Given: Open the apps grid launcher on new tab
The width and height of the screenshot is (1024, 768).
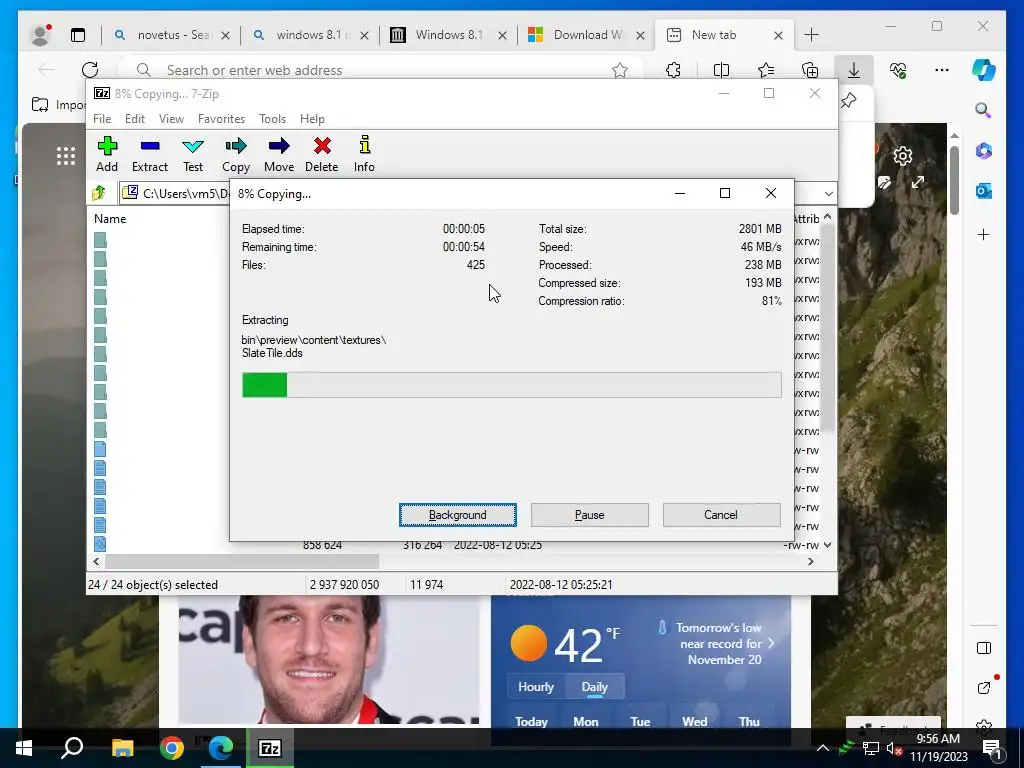Looking at the screenshot, I should (65, 155).
